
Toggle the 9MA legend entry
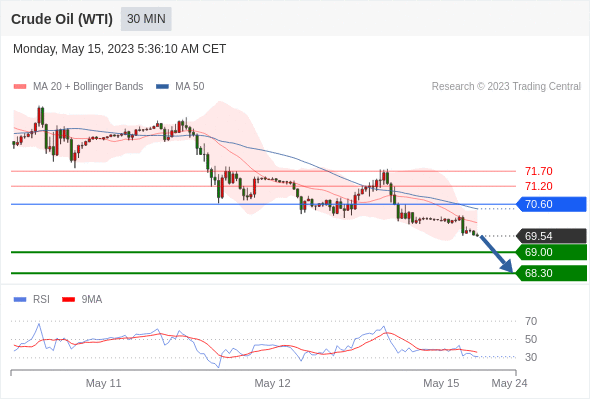(82, 300)
